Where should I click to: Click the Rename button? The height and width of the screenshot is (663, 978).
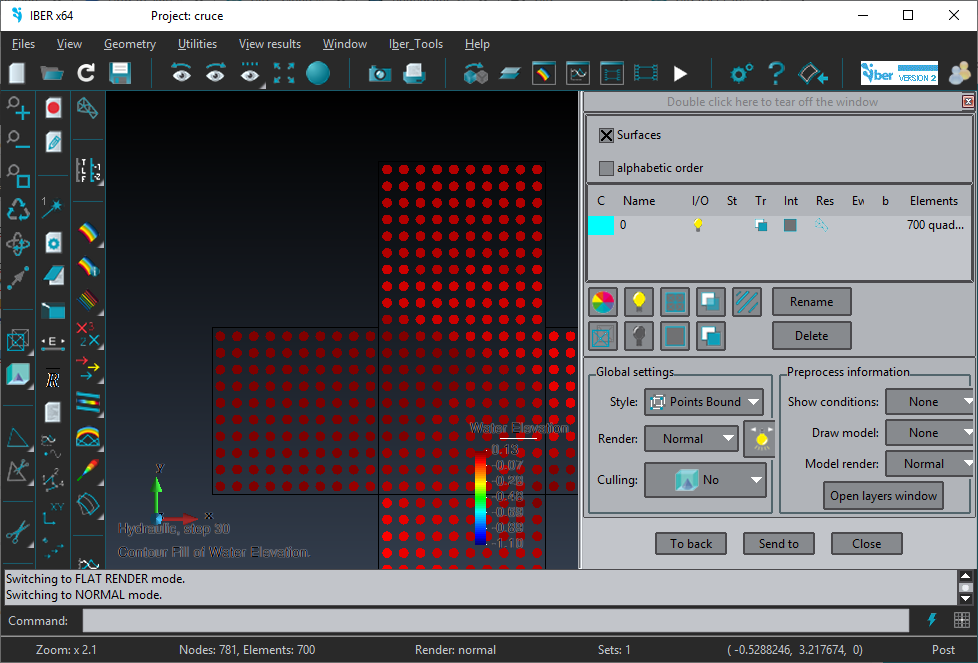coord(811,302)
